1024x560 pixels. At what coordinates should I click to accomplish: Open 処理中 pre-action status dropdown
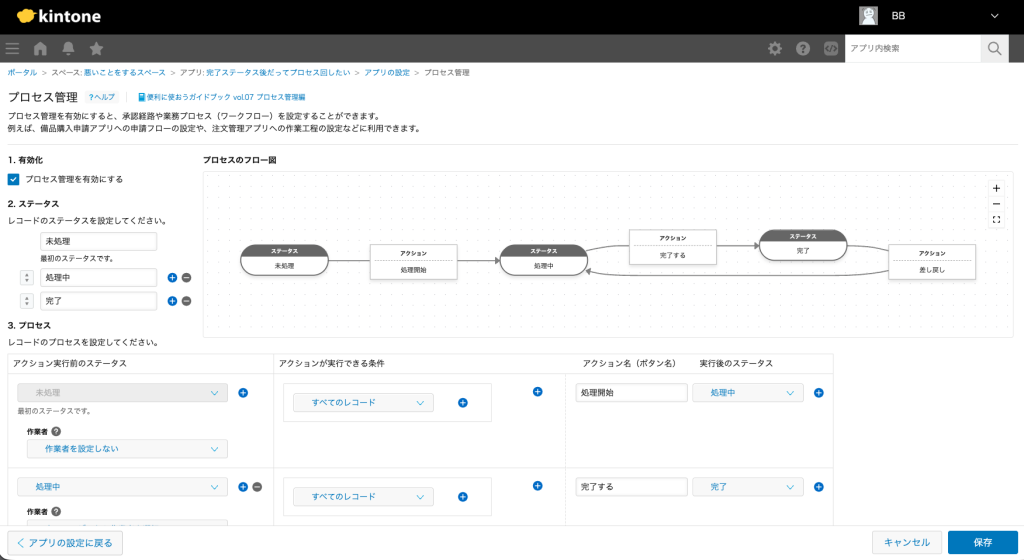pyautogui.click(x=123, y=487)
